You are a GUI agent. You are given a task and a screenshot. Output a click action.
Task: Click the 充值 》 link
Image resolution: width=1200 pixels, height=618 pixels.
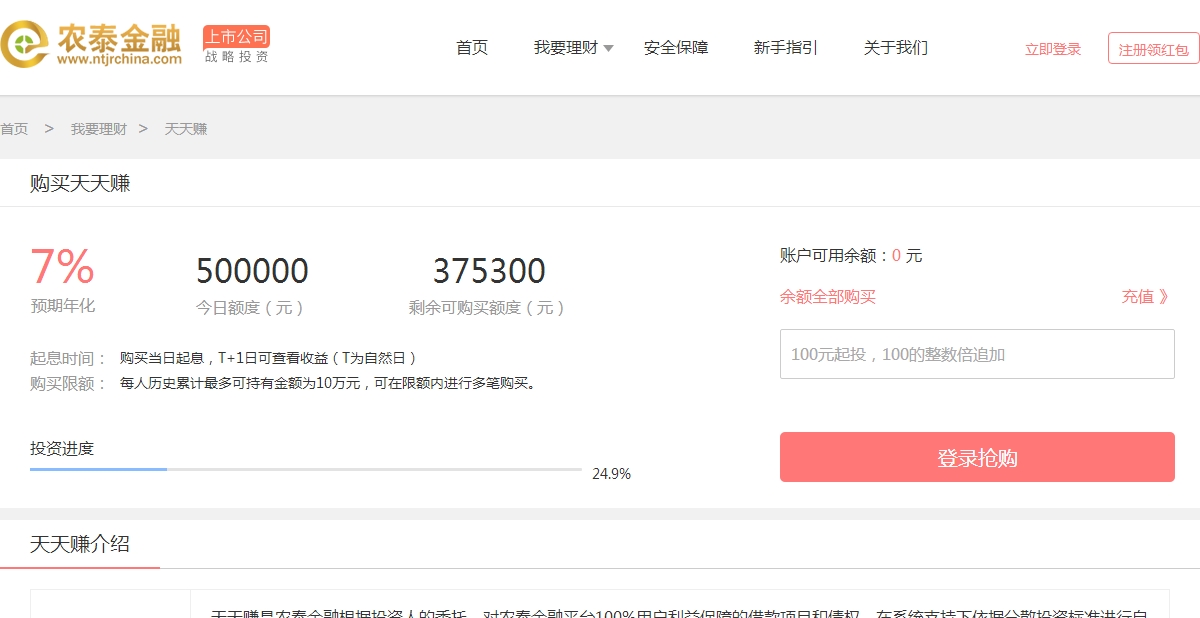pyautogui.click(x=1145, y=297)
